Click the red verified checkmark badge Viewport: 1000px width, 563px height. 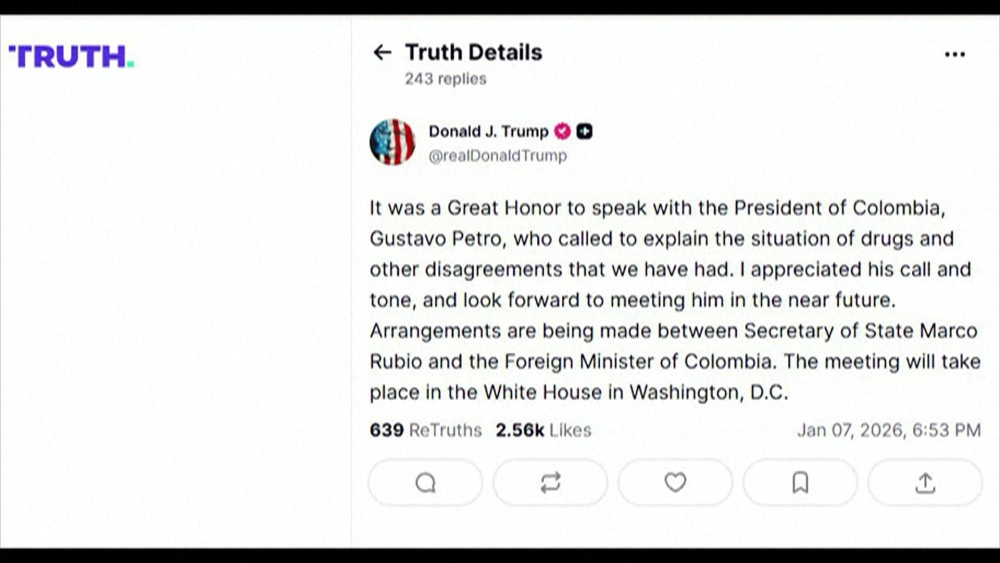click(x=563, y=131)
